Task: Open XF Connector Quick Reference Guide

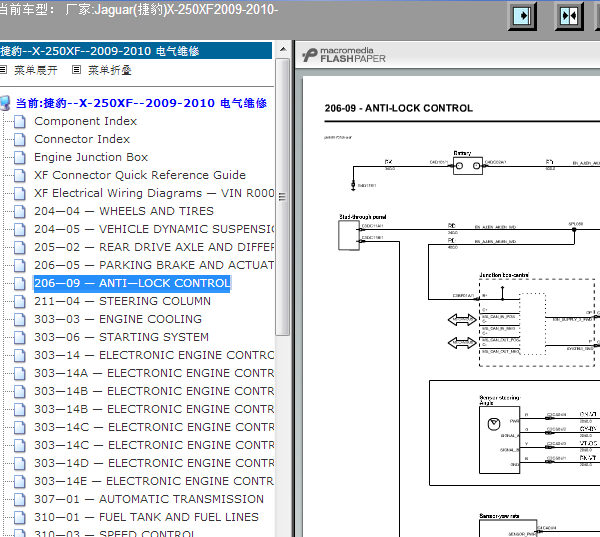Action: point(140,175)
